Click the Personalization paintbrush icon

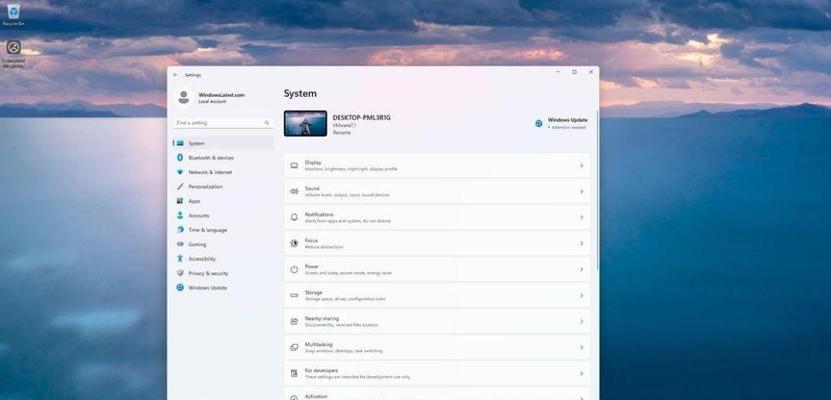(180, 186)
